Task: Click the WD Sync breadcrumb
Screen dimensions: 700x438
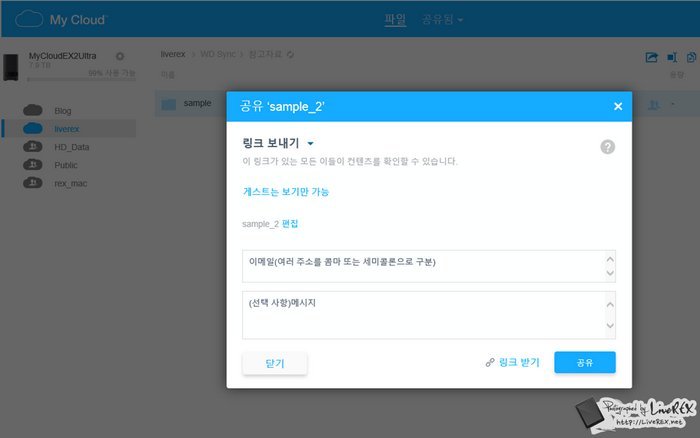Action: 217,54
